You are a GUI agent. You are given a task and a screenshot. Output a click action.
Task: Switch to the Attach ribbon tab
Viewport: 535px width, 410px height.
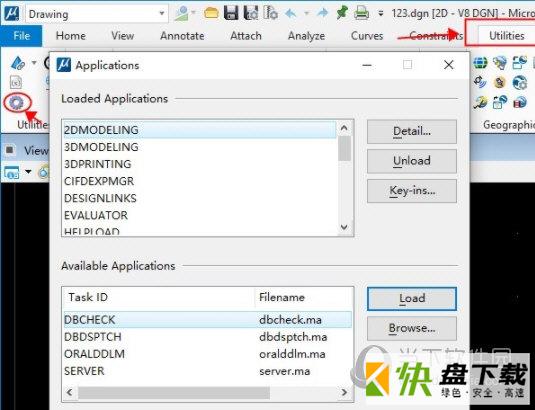pos(246,36)
